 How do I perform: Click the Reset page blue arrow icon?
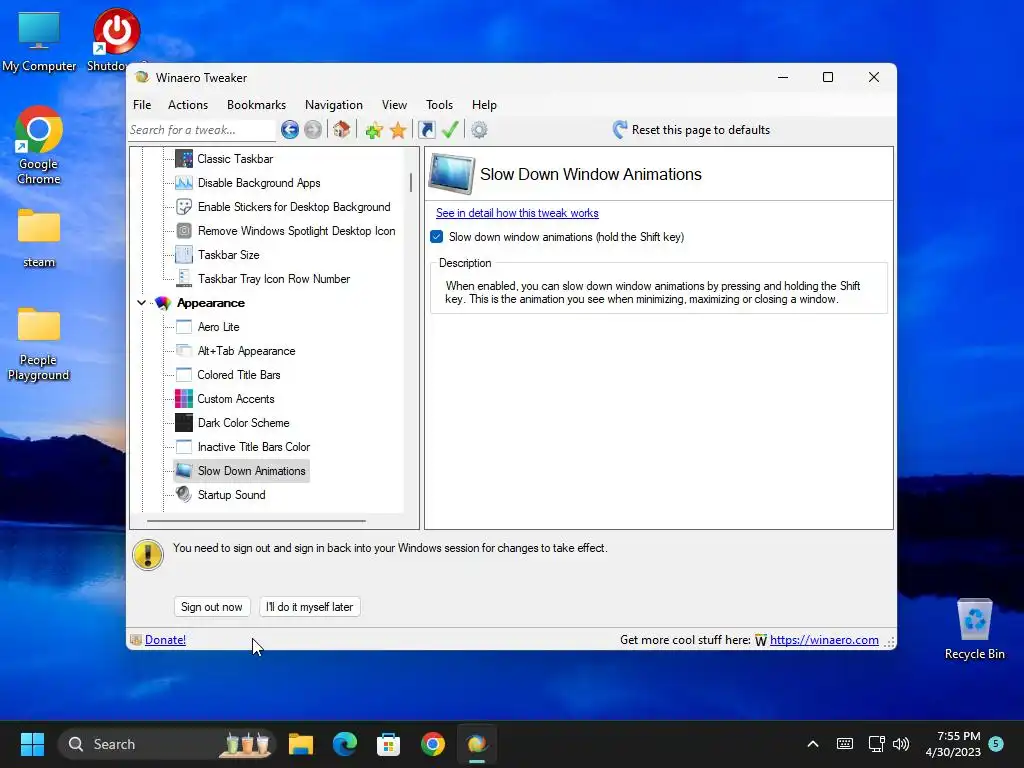tap(620, 129)
